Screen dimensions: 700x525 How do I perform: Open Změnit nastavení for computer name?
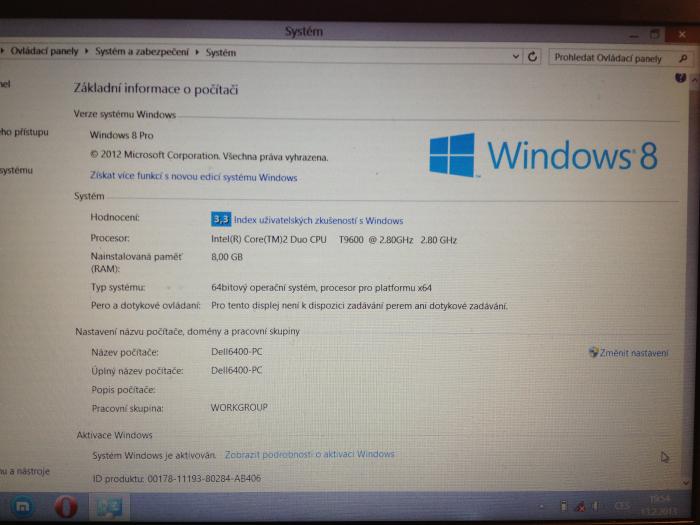click(x=634, y=353)
